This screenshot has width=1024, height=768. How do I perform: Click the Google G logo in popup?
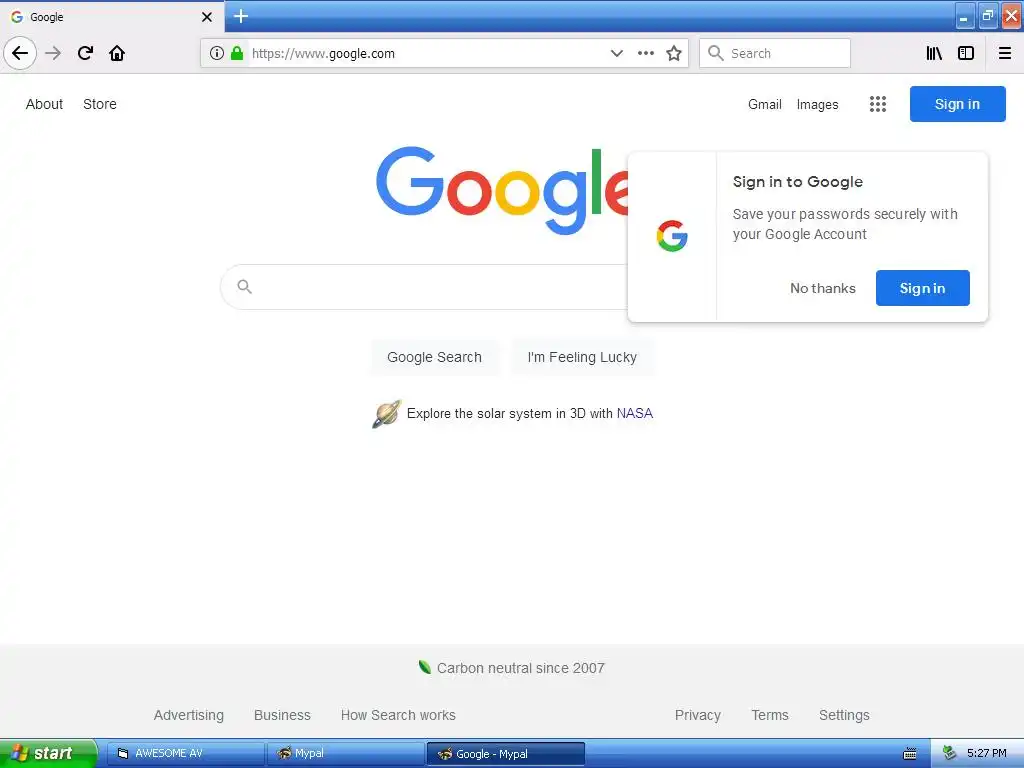pyautogui.click(x=672, y=236)
